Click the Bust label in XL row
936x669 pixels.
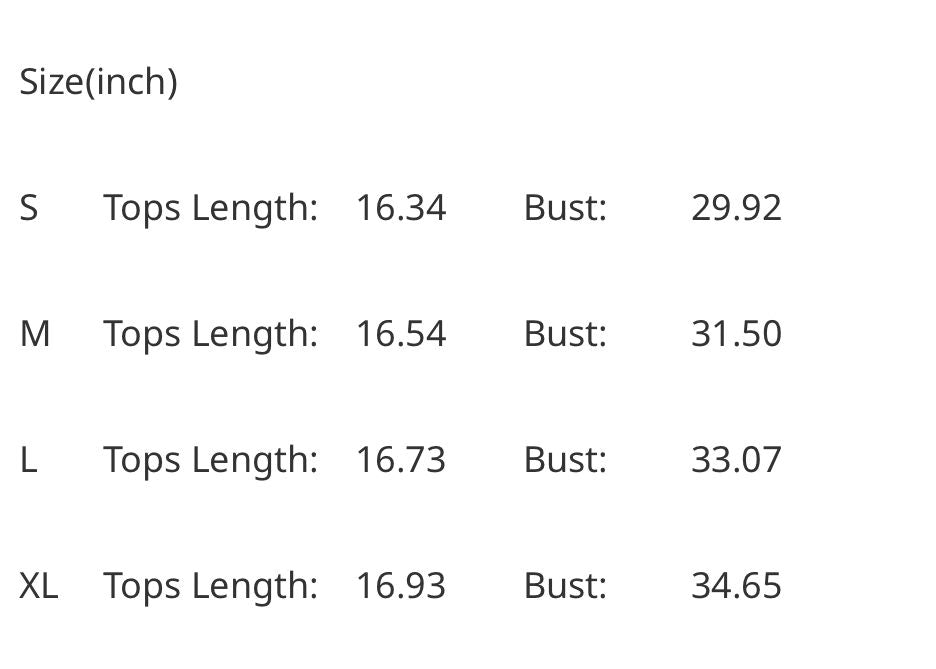point(565,586)
